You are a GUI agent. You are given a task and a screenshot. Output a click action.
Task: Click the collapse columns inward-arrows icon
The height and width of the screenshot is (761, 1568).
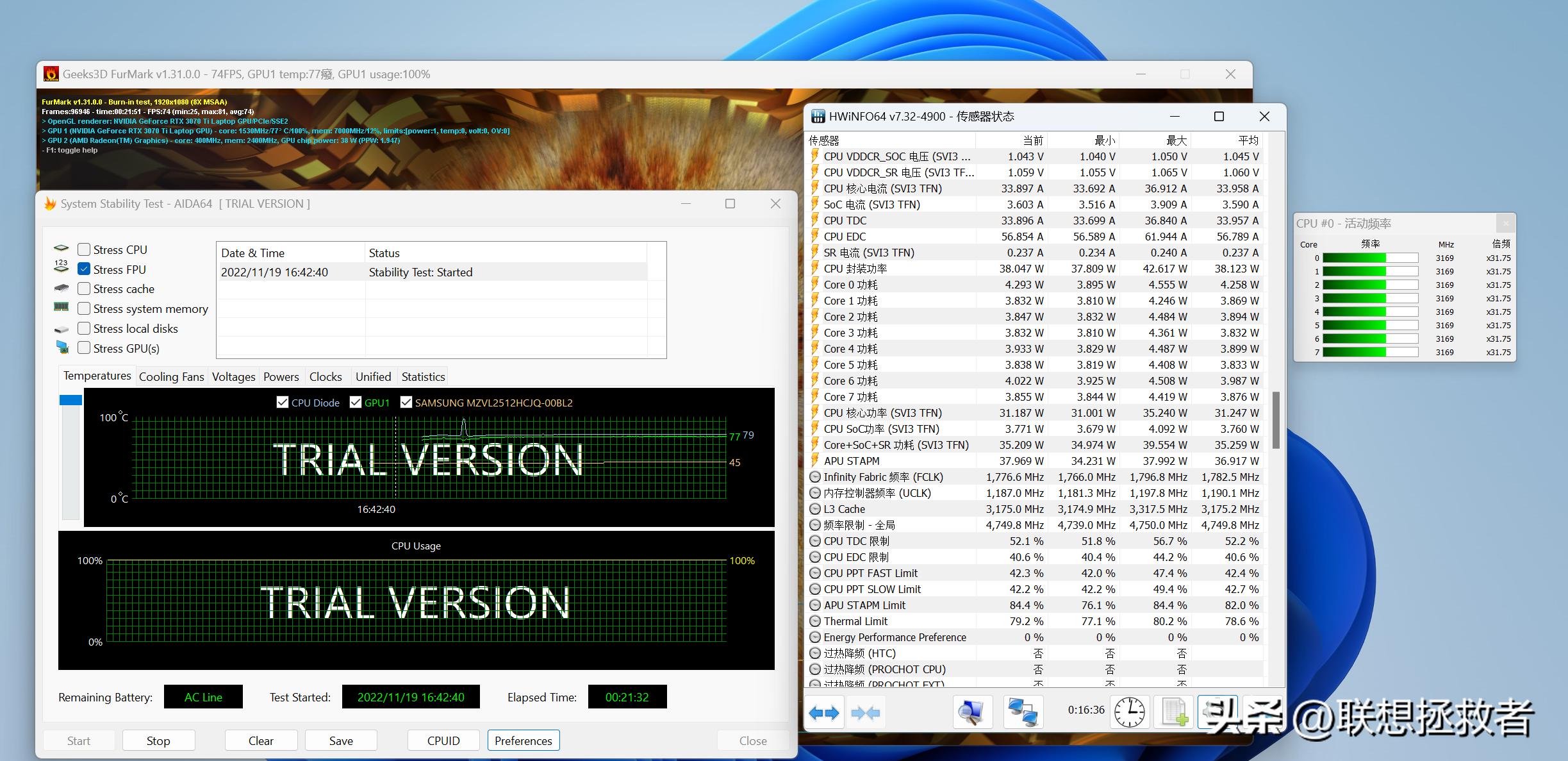(865, 712)
